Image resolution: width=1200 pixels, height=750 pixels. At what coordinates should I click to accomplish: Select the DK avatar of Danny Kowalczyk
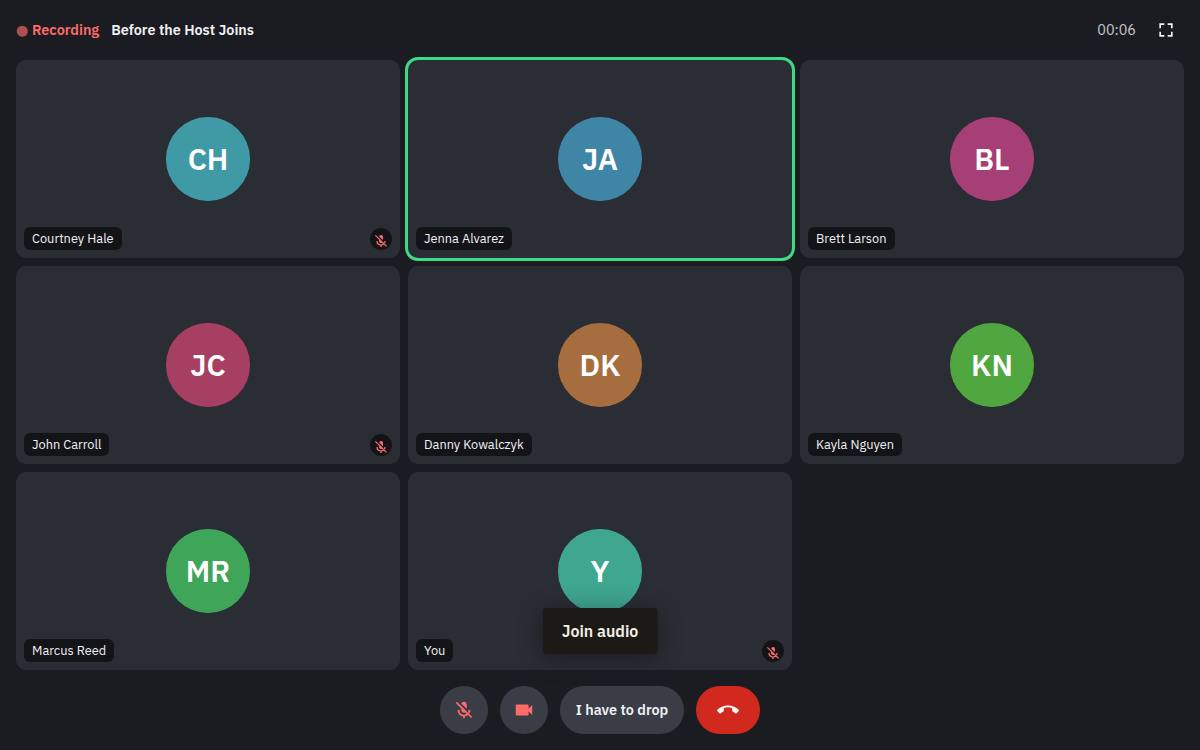point(600,365)
